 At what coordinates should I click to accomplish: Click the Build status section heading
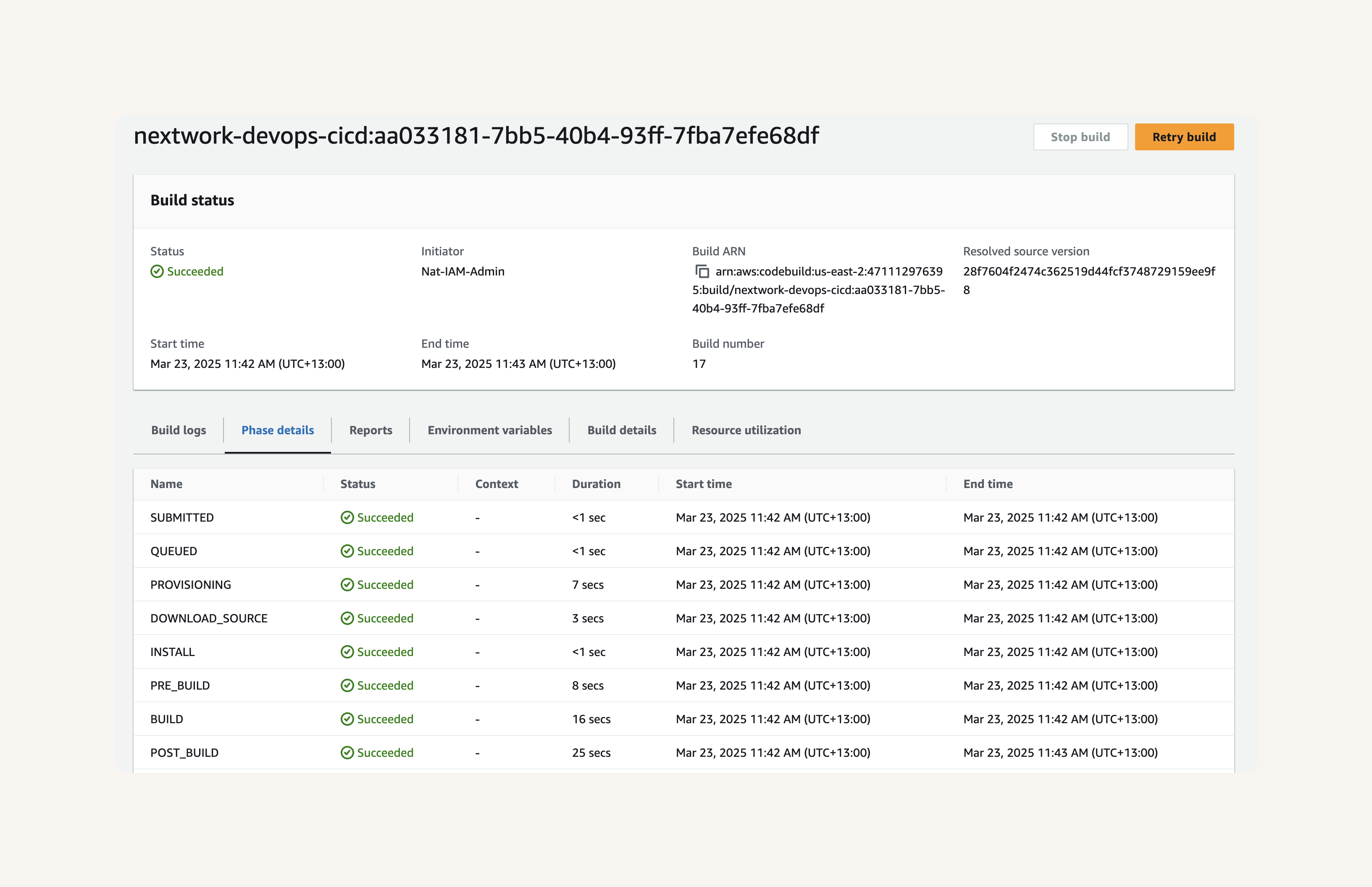point(192,200)
